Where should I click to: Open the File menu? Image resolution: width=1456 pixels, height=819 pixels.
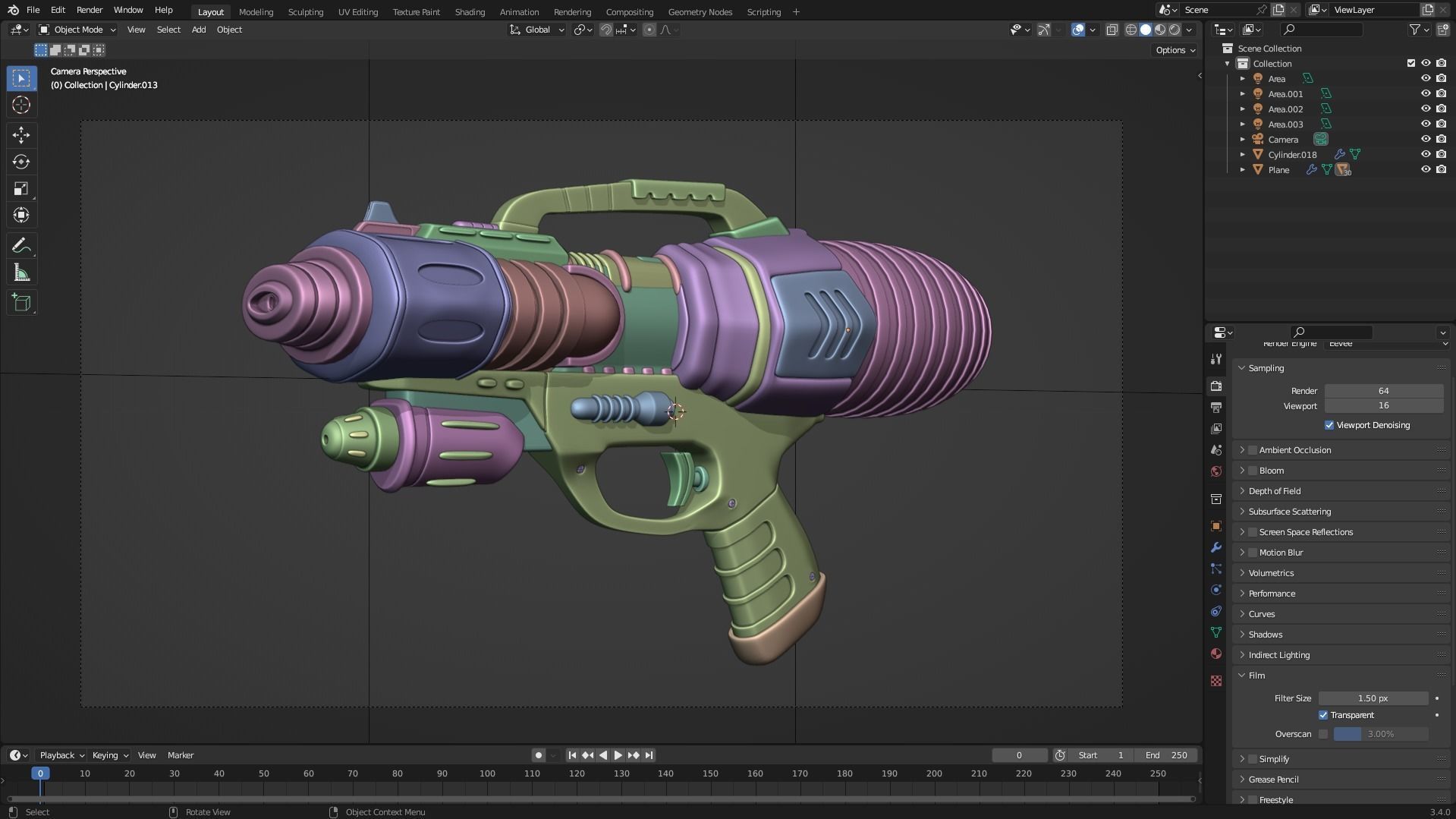33,10
